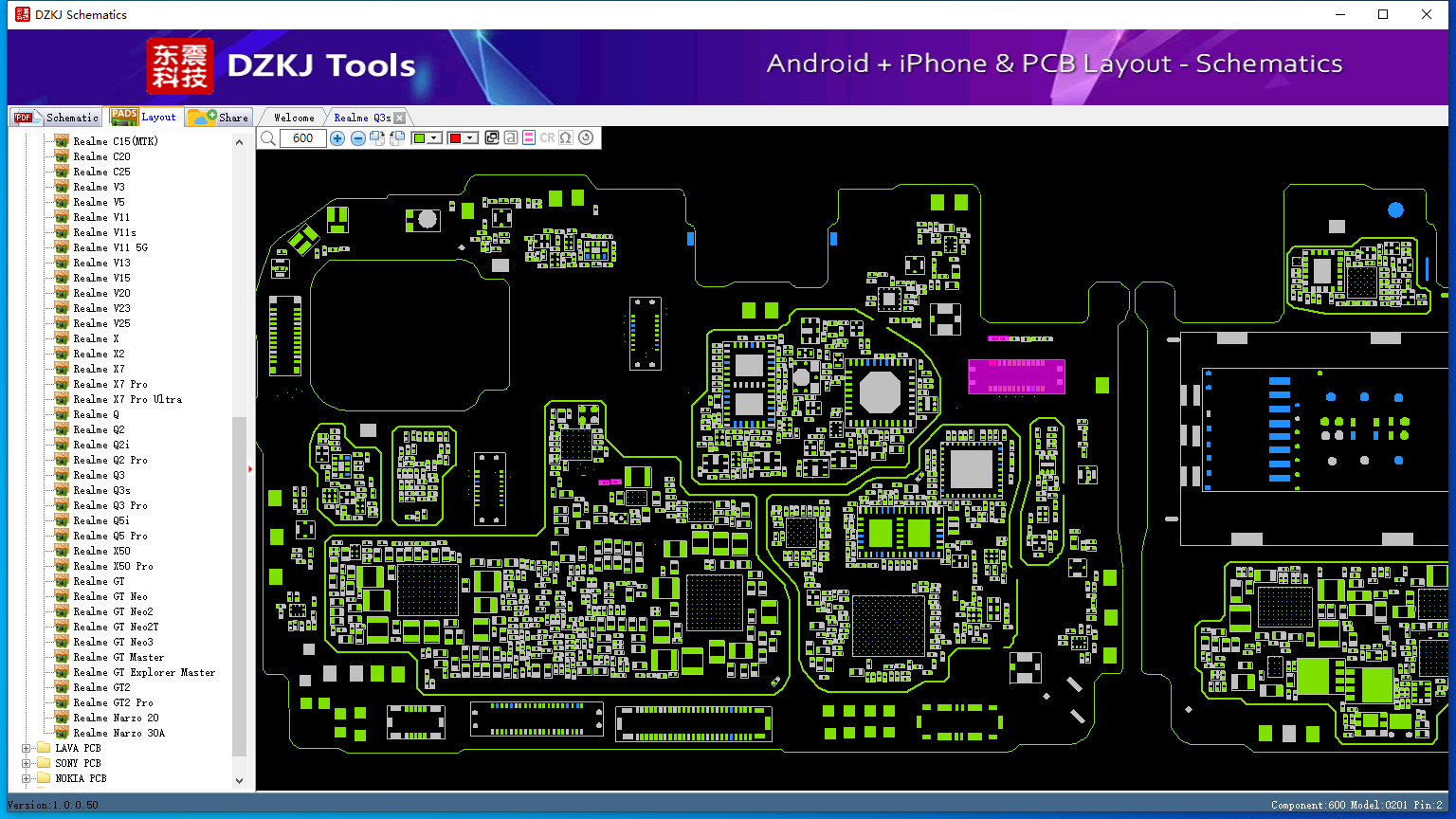Image resolution: width=1456 pixels, height=819 pixels.
Task: Click the PADS icon beside Realme X
Action: (62, 338)
